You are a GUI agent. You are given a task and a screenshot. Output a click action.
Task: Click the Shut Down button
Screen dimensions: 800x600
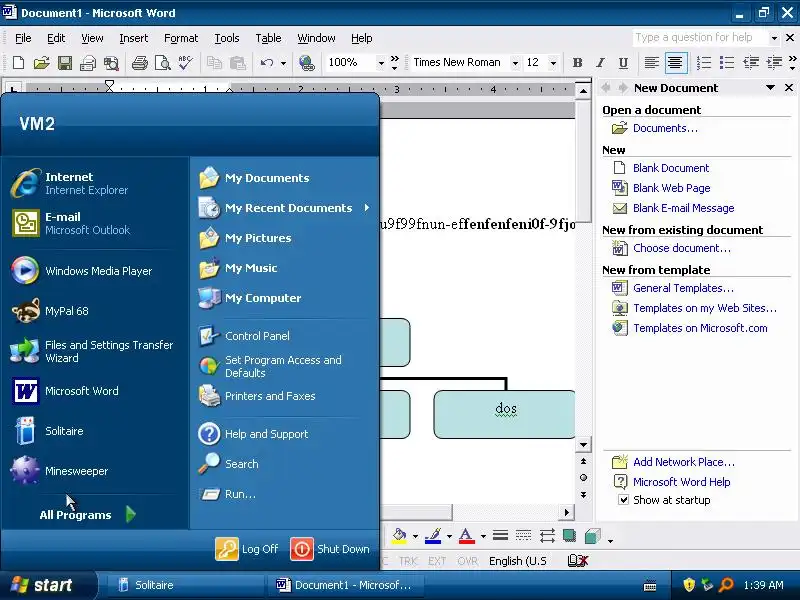coord(330,549)
